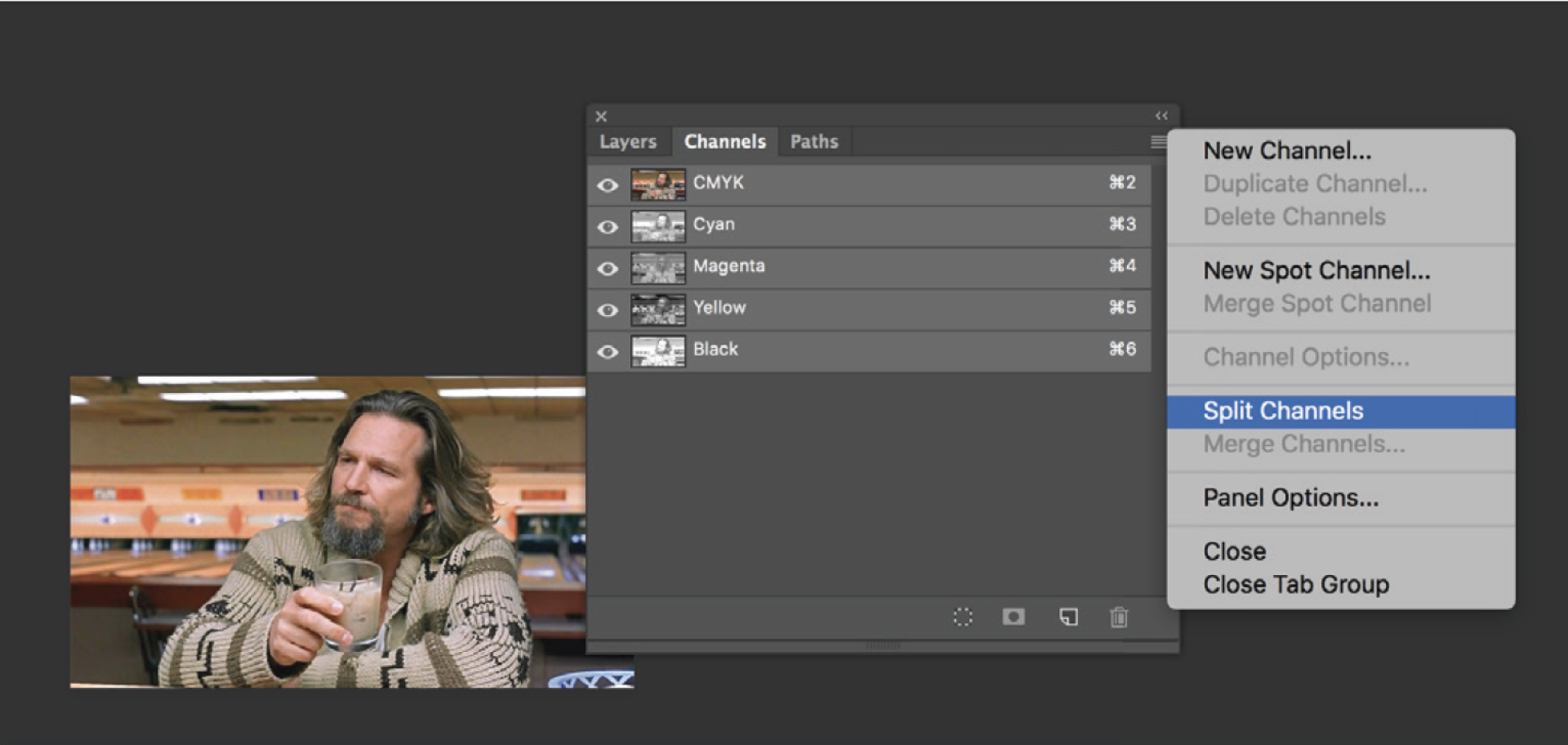This screenshot has width=1568, height=745.
Task: Collapse panel with double-arrow icon
Action: [1161, 116]
